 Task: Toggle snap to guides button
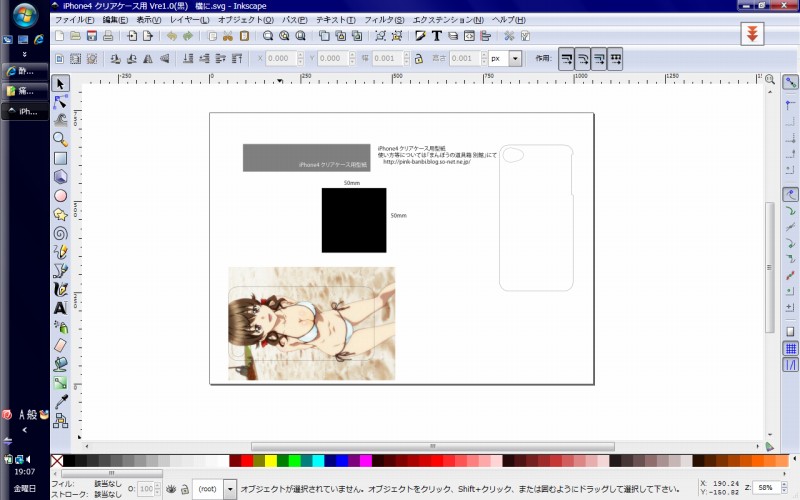coord(790,365)
